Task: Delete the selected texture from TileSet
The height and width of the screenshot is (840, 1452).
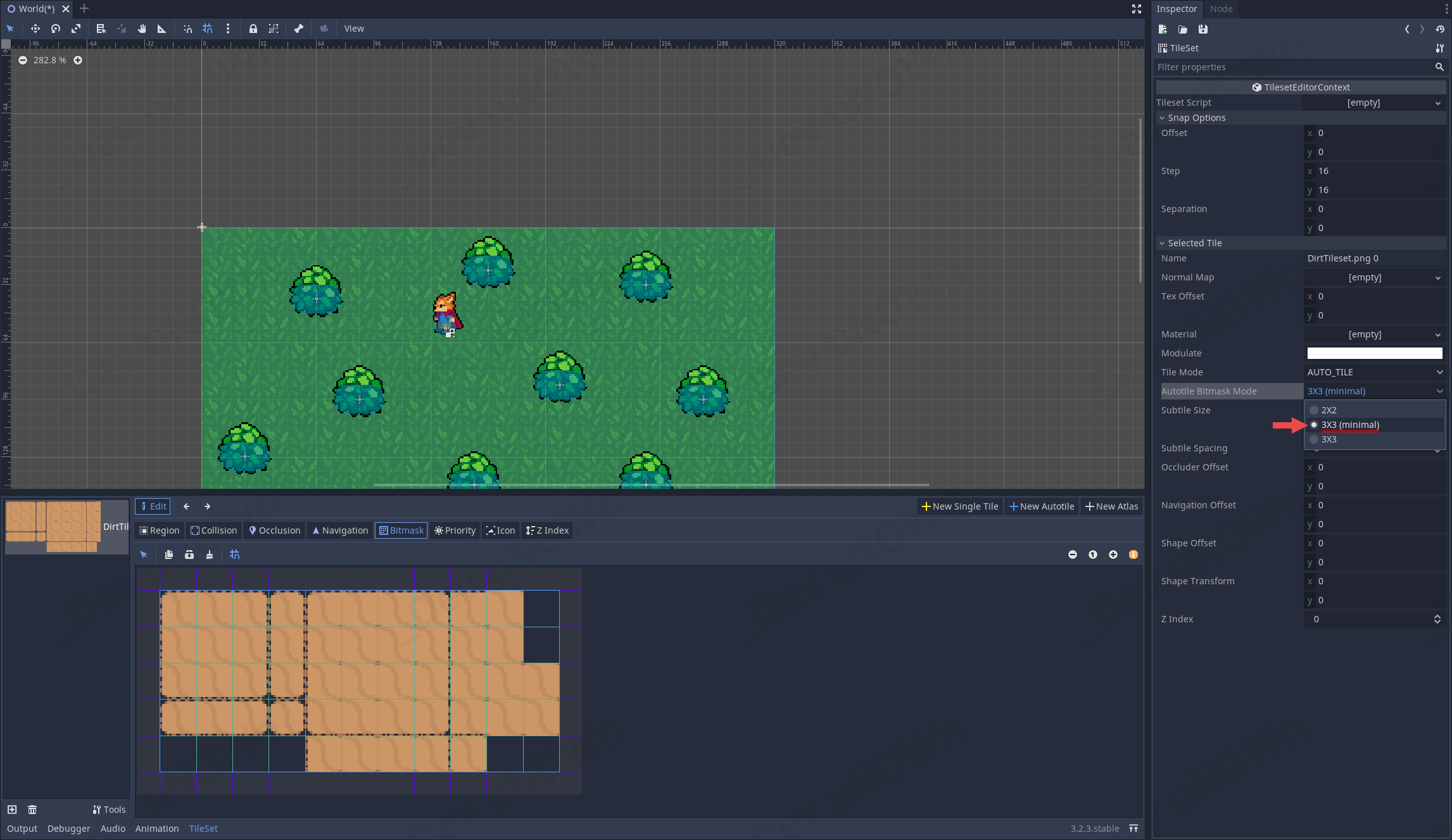Action: point(32,810)
